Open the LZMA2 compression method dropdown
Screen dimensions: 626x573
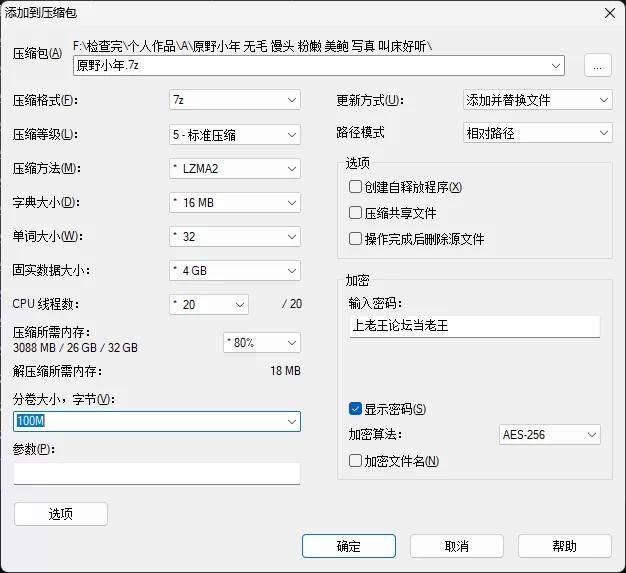pyautogui.click(x=235, y=169)
